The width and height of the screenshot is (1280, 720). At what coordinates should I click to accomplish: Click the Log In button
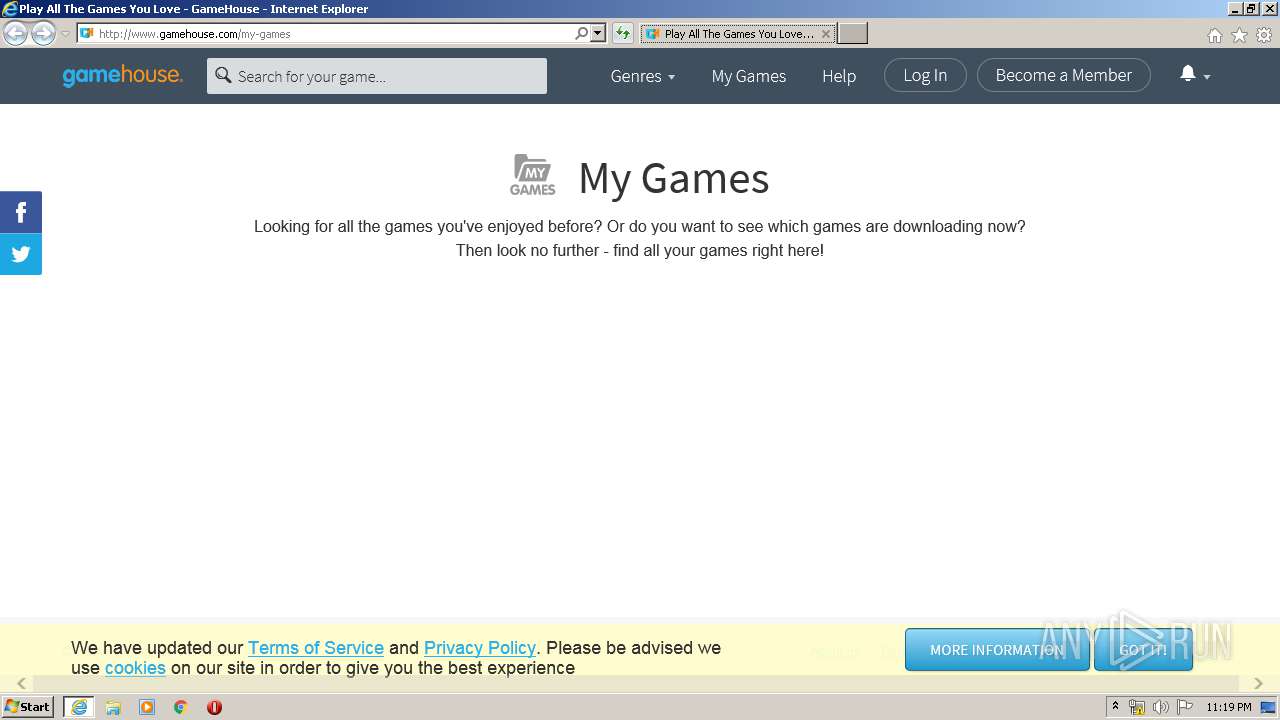pos(925,75)
